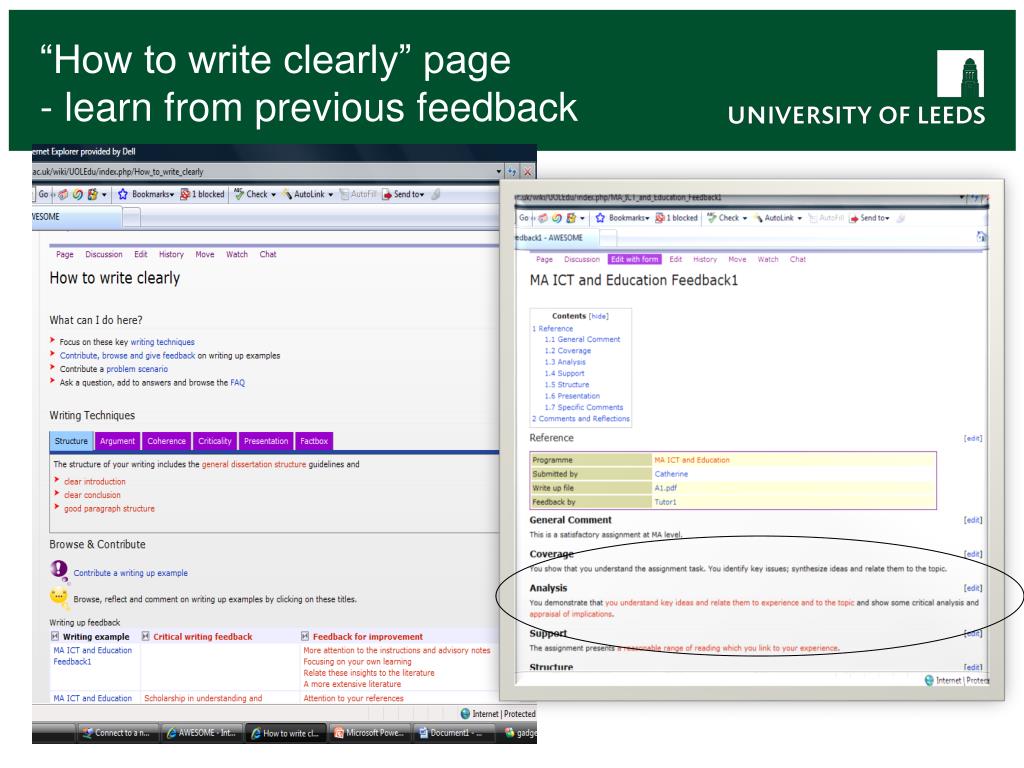Click 'Send to' button in left window toolbar
Screen dimensions: 1024x768
coord(403,194)
